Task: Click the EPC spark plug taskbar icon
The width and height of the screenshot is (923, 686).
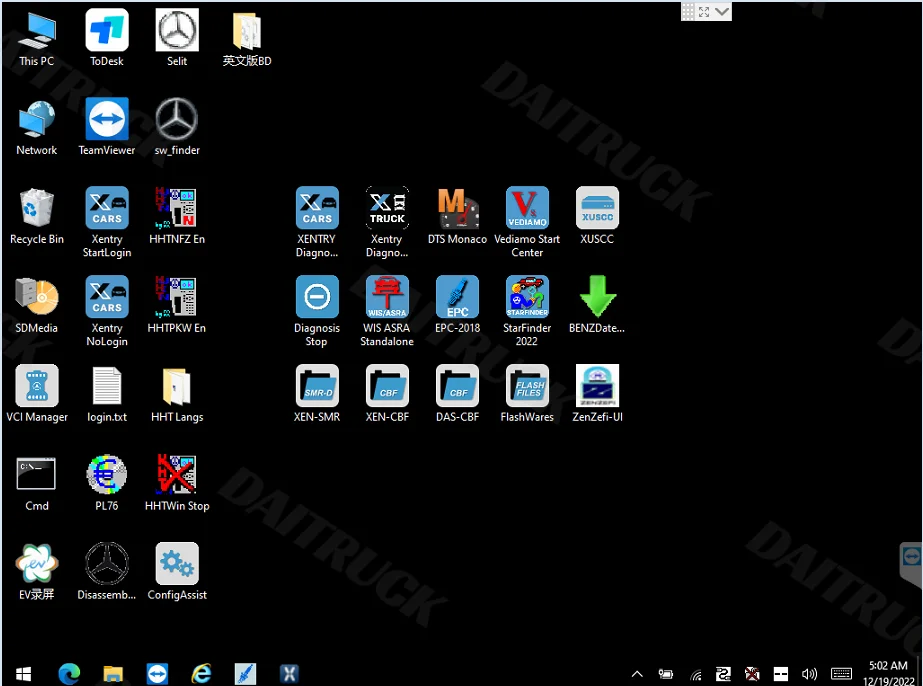Action: 245,673
